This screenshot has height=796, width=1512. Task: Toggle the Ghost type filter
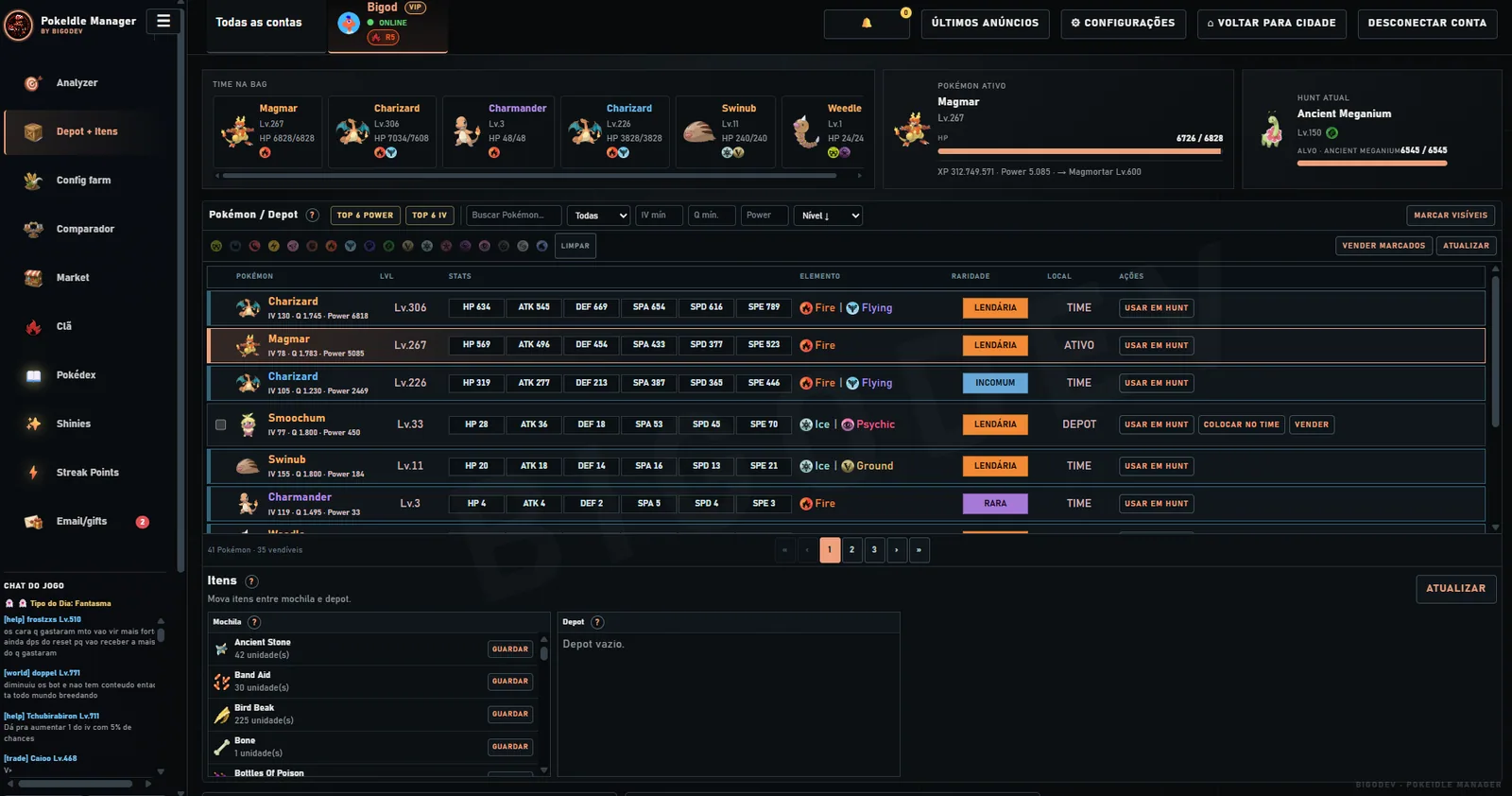[x=369, y=246]
